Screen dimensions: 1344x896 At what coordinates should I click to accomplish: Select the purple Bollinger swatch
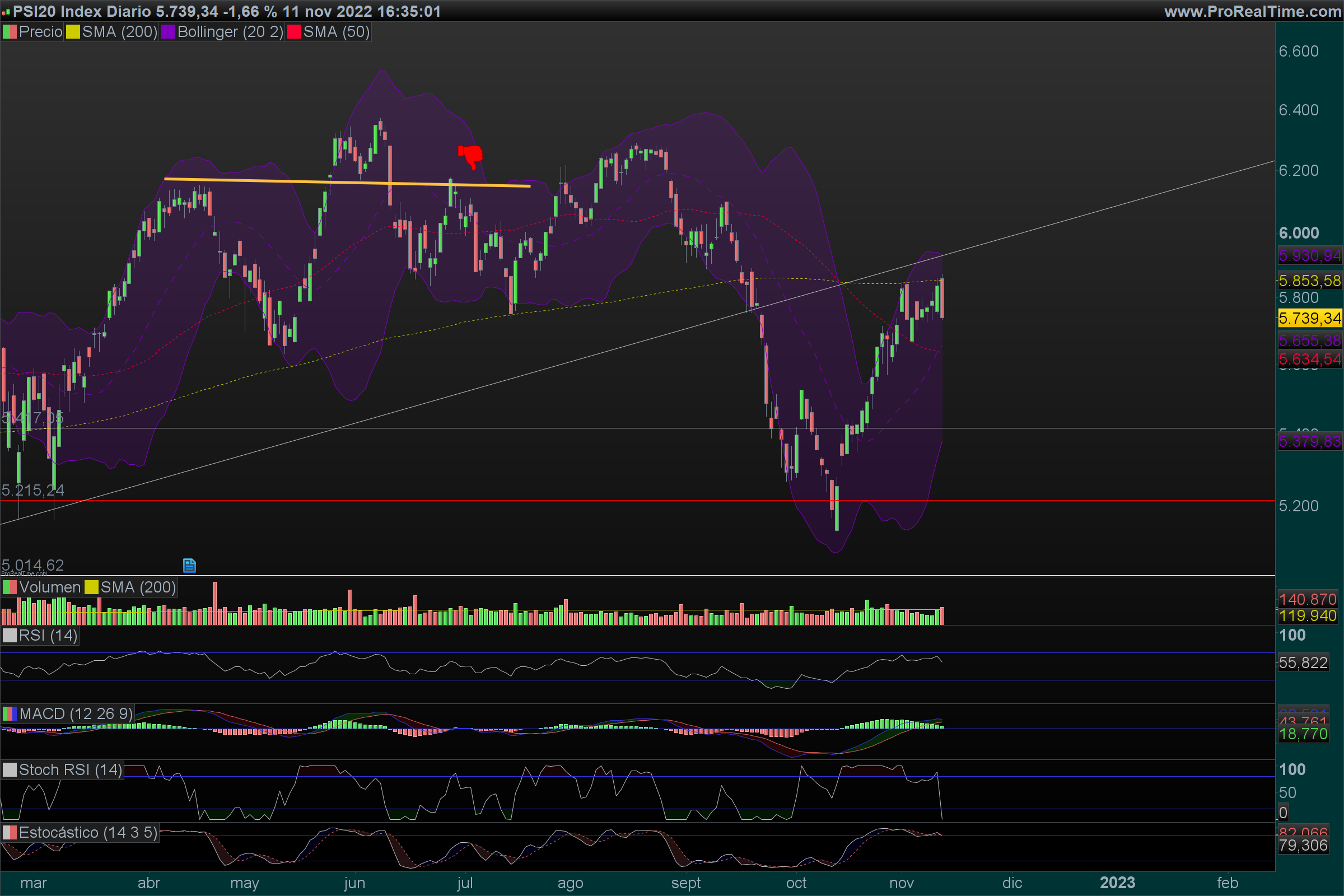[168, 32]
